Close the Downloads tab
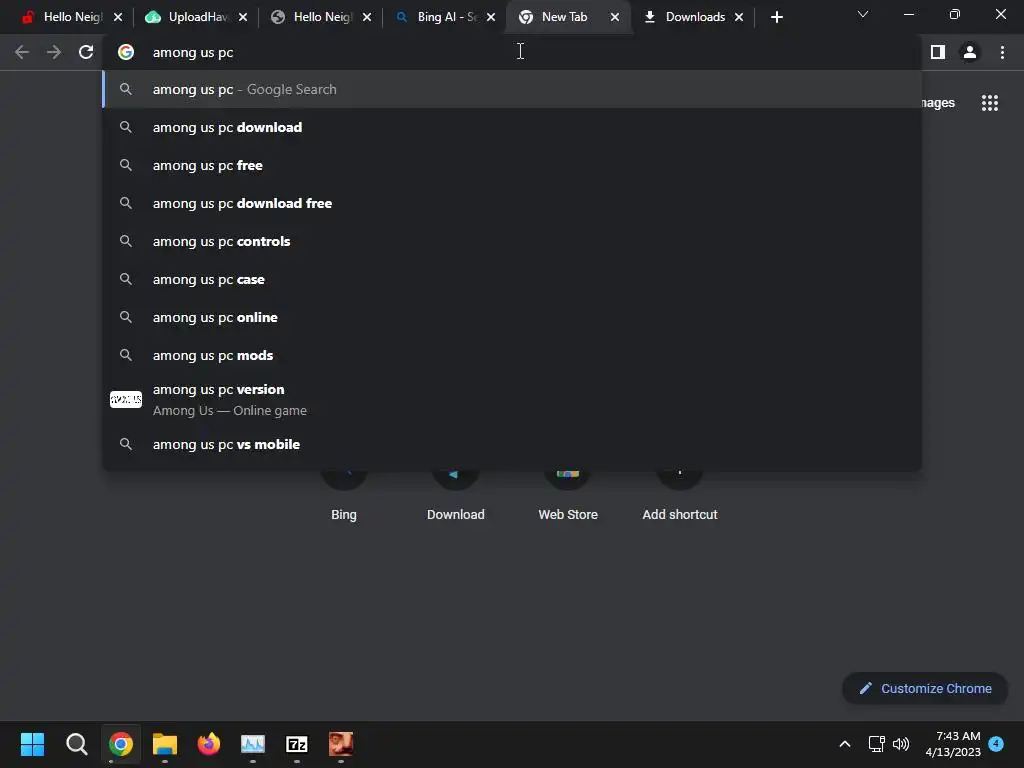Viewport: 1024px width, 768px height. [x=739, y=17]
